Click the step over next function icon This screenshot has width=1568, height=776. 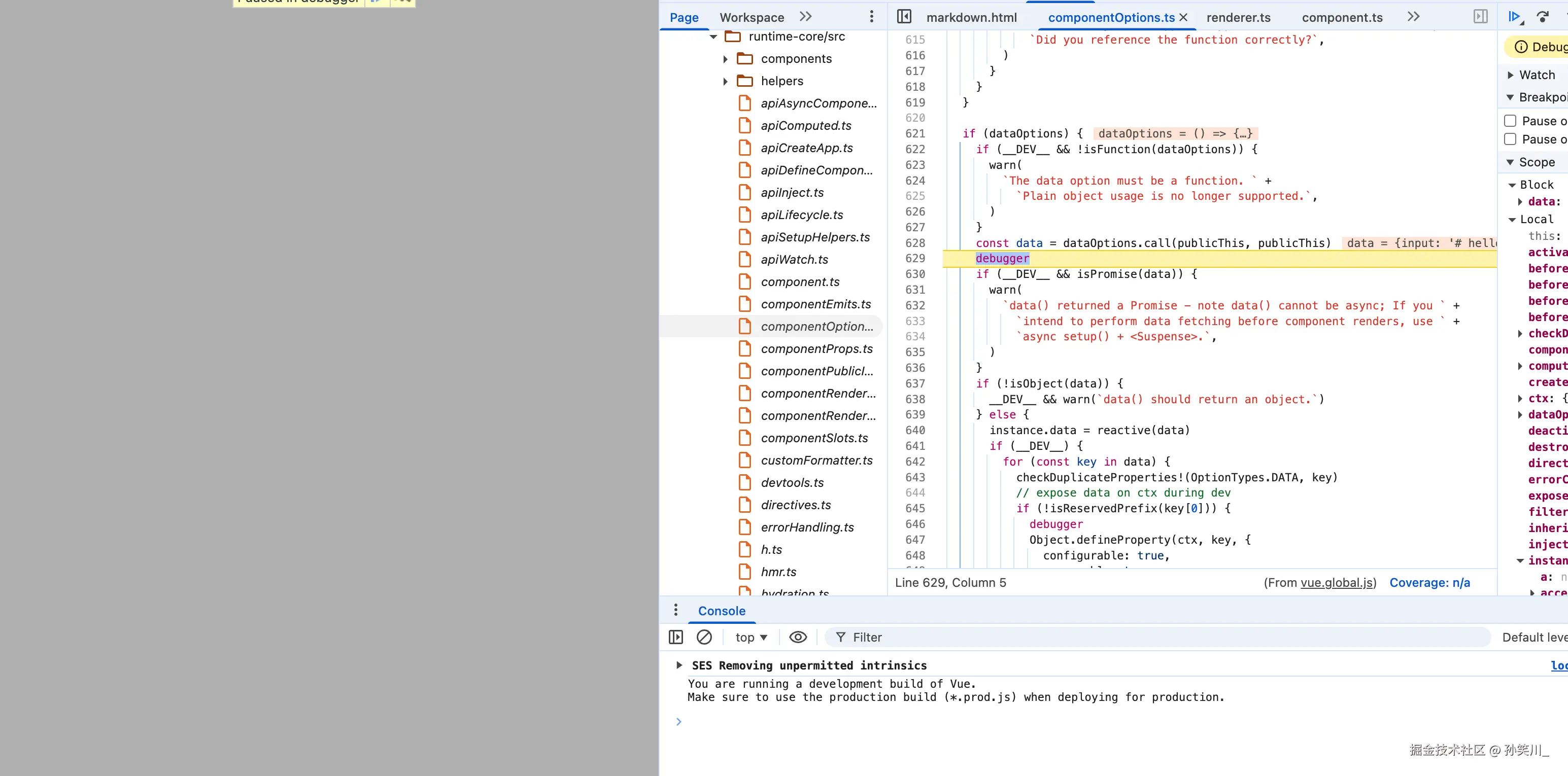[1543, 17]
